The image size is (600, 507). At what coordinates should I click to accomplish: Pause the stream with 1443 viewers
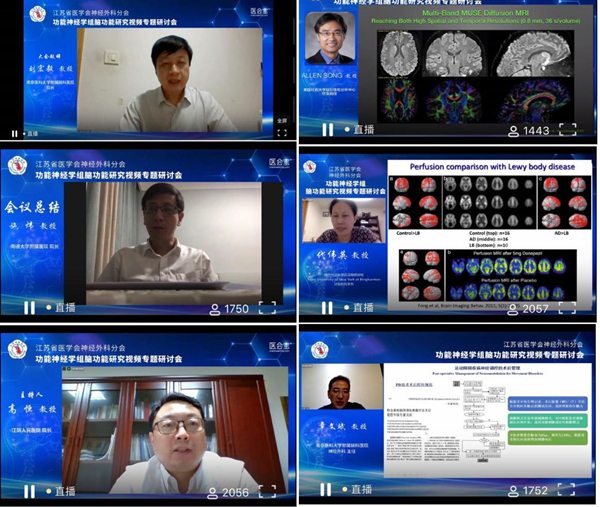327,129
